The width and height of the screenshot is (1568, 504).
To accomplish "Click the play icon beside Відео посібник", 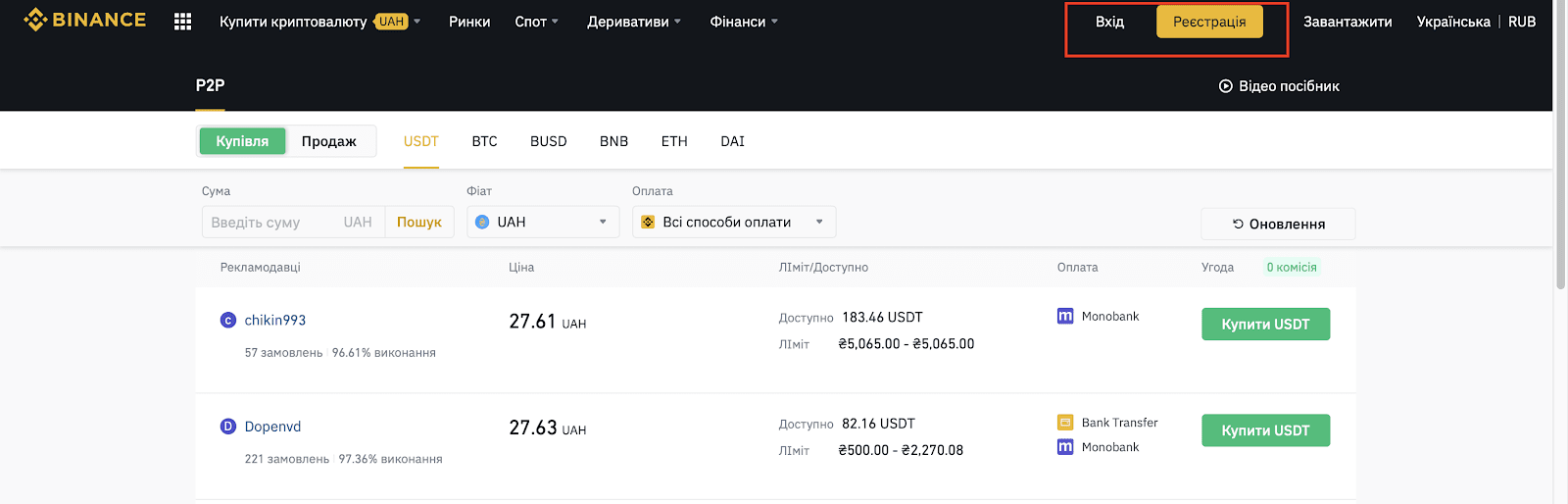I will (1225, 86).
